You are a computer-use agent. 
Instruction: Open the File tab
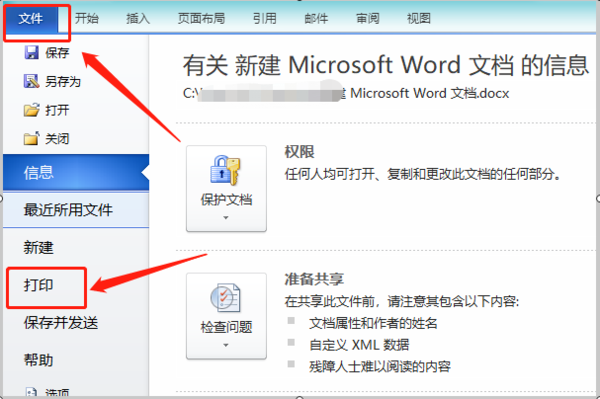31,18
